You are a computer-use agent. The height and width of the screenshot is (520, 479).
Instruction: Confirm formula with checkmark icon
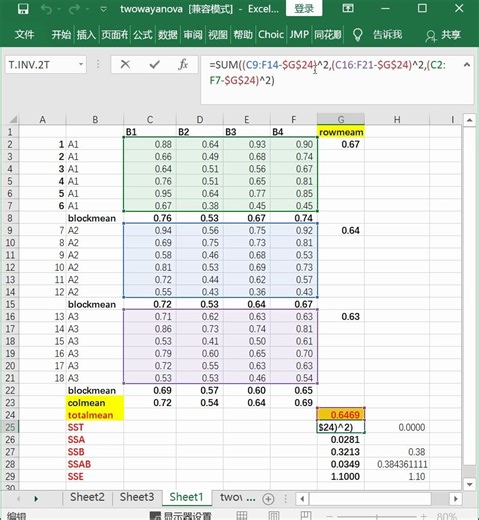pos(154,64)
